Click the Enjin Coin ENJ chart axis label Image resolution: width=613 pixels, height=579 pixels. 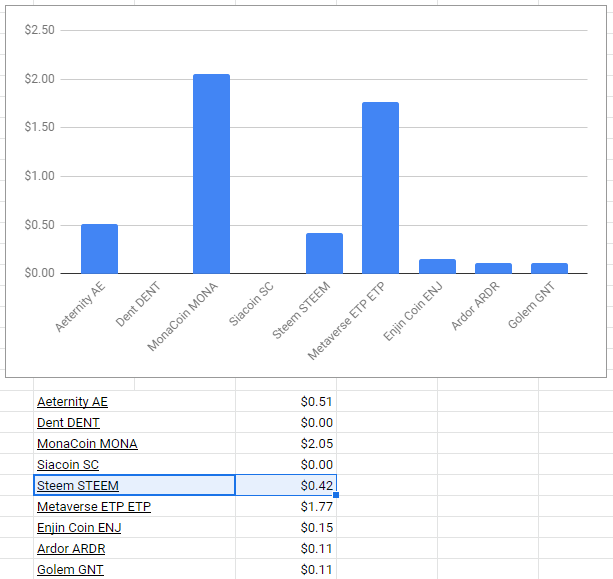point(413,311)
